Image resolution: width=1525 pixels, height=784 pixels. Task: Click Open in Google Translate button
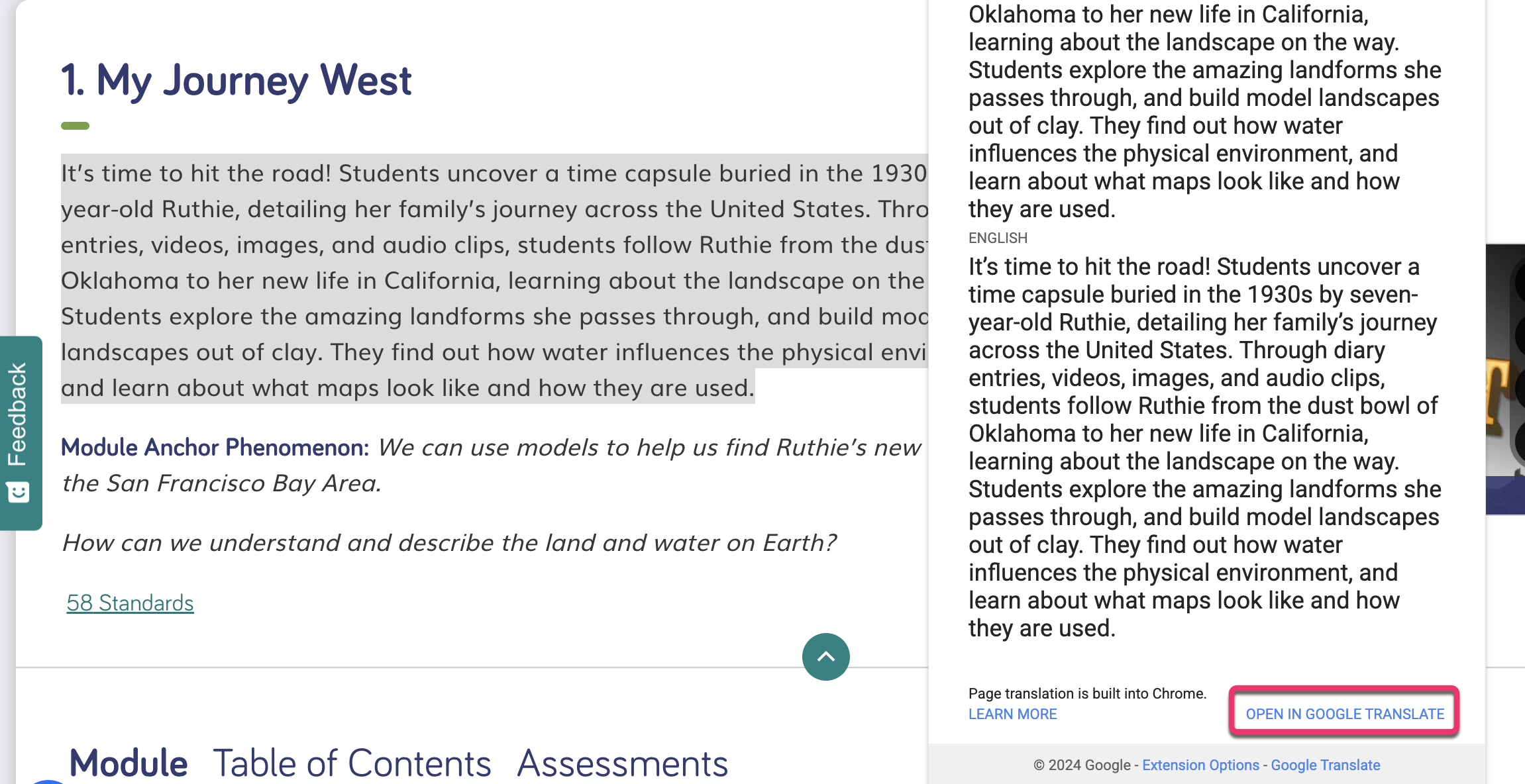coord(1344,713)
